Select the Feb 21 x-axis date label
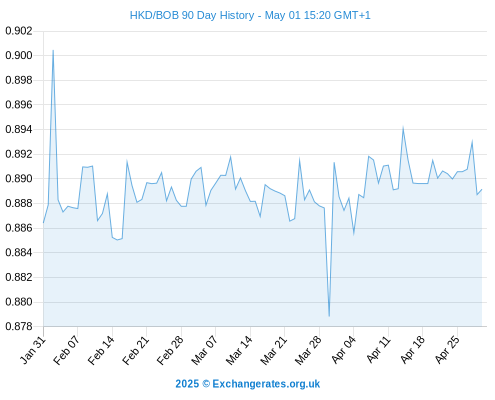 [x=136, y=350]
